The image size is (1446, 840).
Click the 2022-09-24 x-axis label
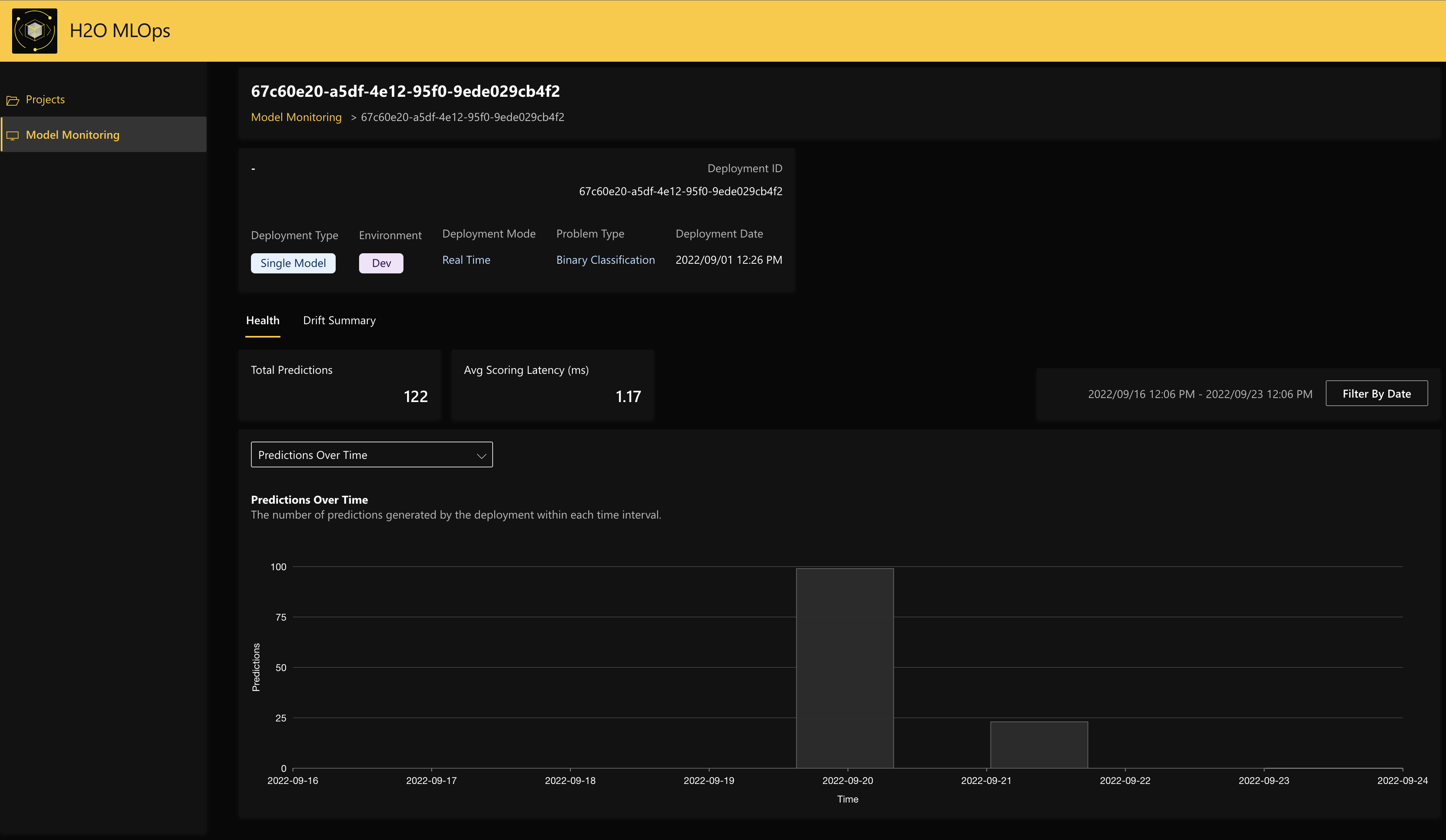1402,780
